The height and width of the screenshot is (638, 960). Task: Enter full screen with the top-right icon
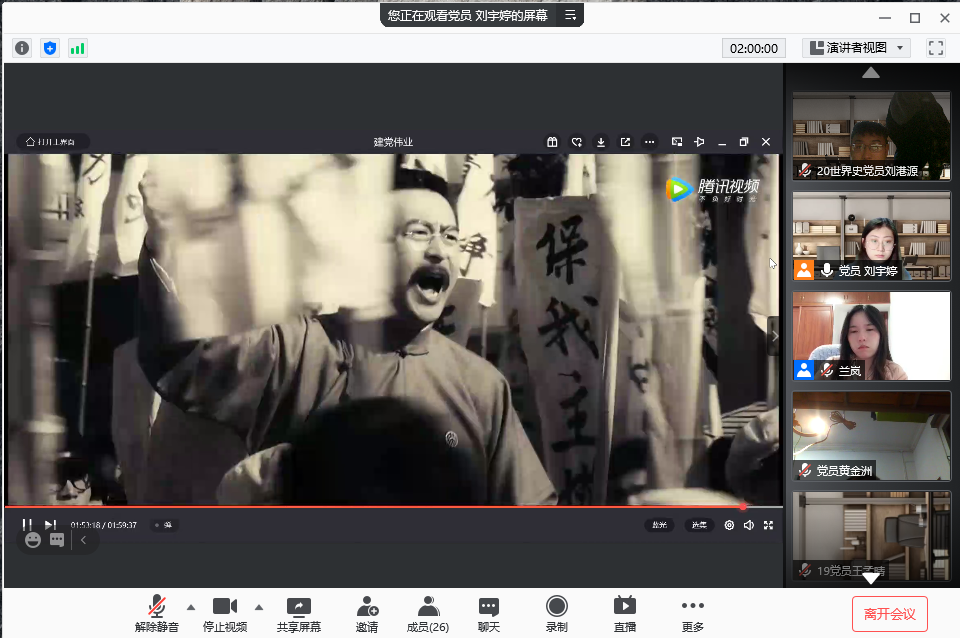[x=936, y=48]
